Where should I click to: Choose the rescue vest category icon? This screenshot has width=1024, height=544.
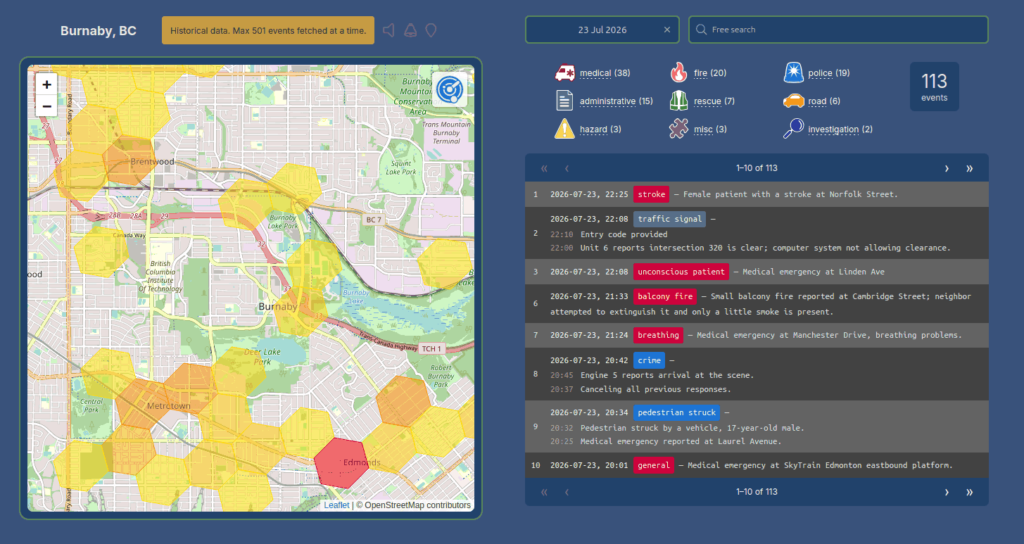[679, 101]
